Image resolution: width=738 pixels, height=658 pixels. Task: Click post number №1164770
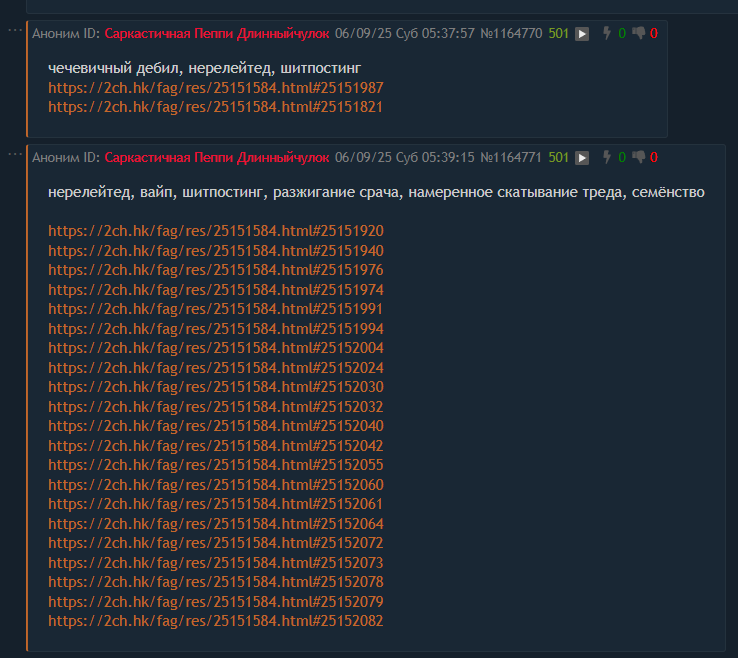pos(511,33)
